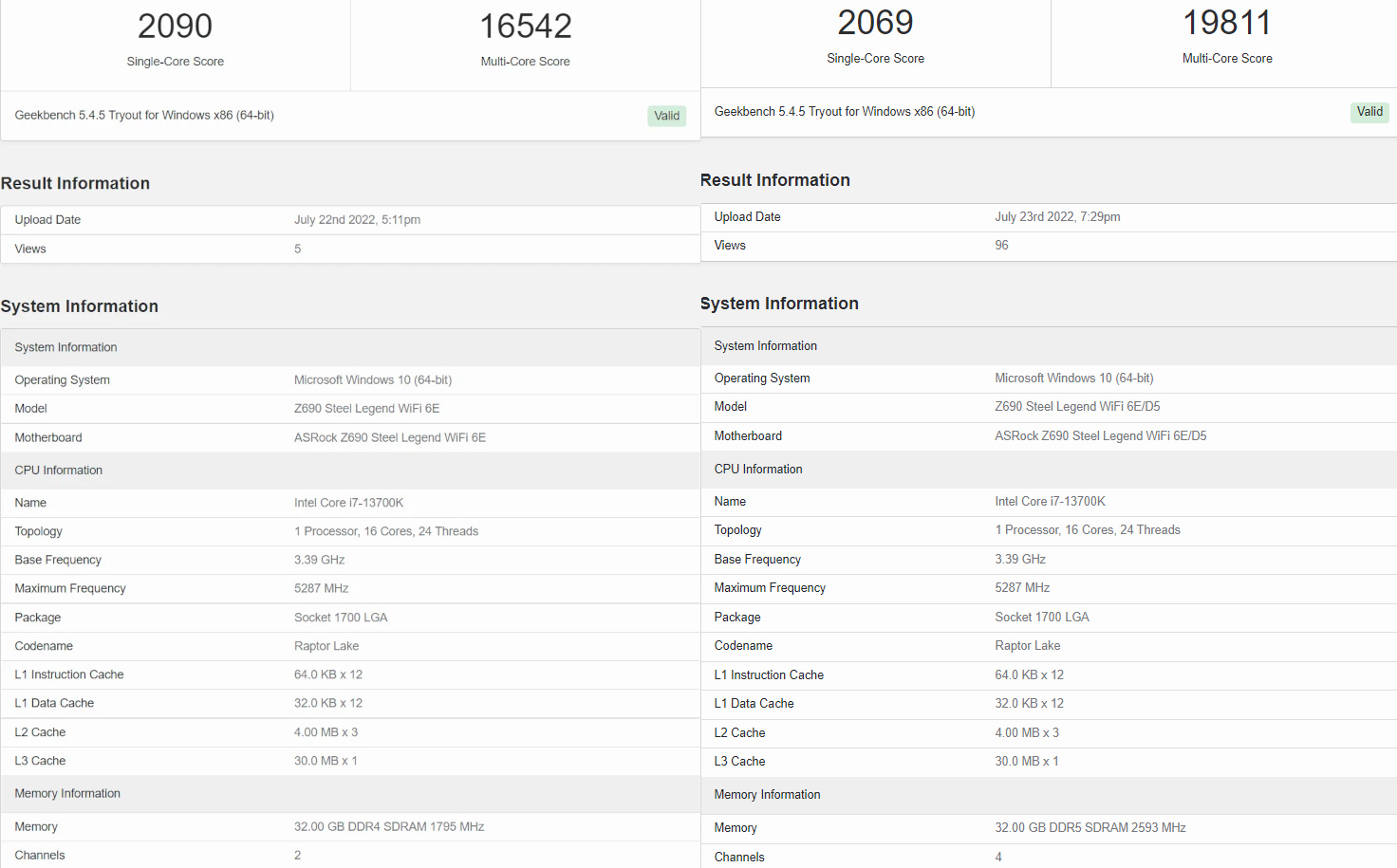Viewport: 1397px width, 868px height.
Task: Click the left Raptor Lake codename
Action: click(326, 647)
